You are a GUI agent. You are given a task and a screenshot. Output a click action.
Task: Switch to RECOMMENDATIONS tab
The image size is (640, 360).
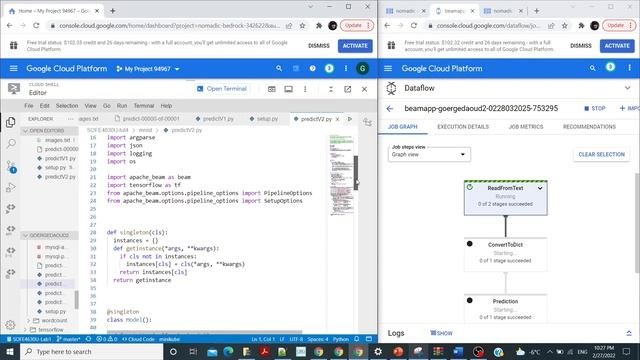point(589,127)
